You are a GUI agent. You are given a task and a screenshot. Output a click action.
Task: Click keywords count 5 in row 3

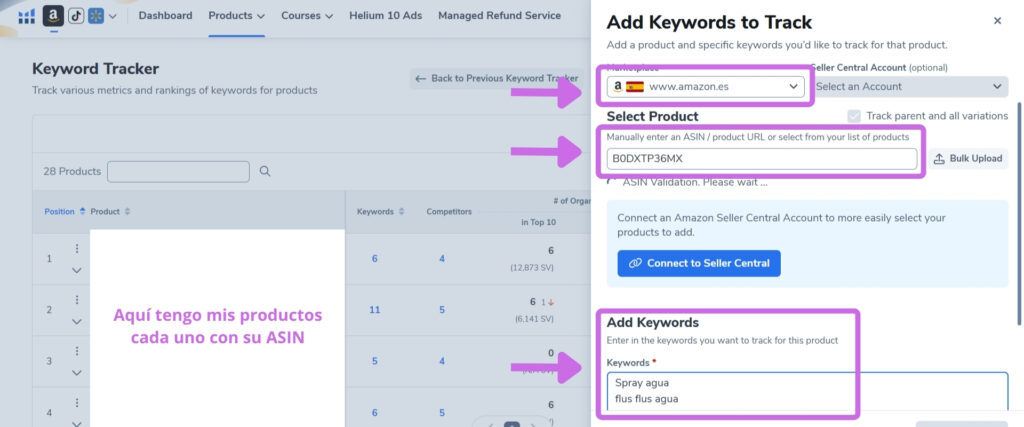pyautogui.click(x=375, y=360)
